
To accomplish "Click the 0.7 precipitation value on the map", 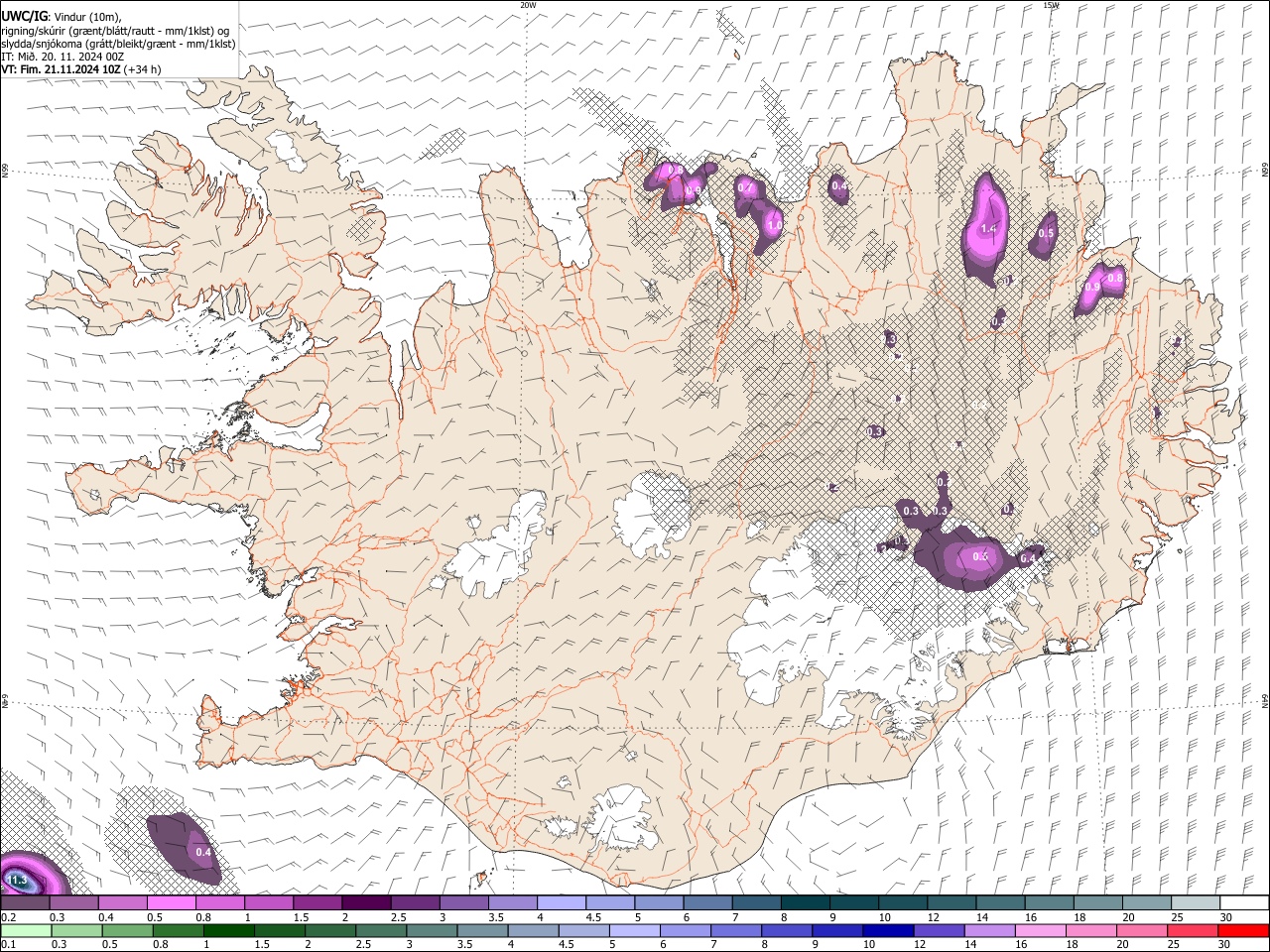I will coord(745,187).
